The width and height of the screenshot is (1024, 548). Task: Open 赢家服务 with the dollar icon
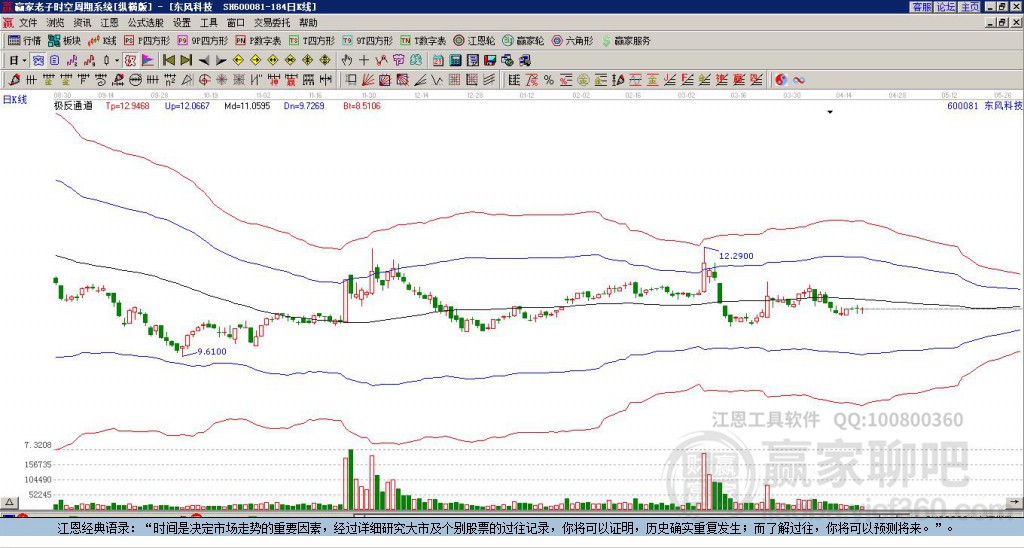coord(626,40)
